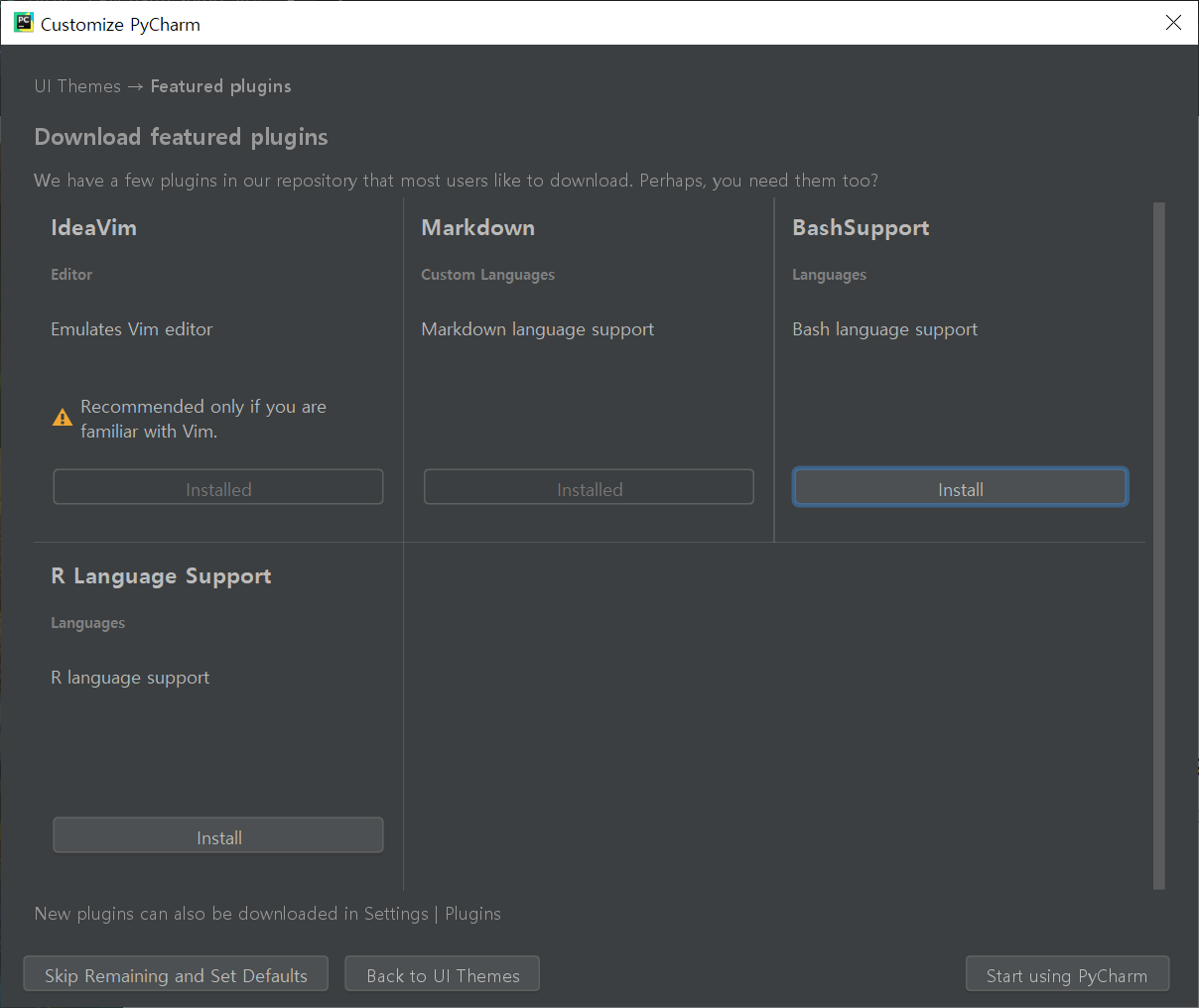Select the Featured plugins breadcrumb step
The height and width of the screenshot is (1008, 1199).
point(221,86)
